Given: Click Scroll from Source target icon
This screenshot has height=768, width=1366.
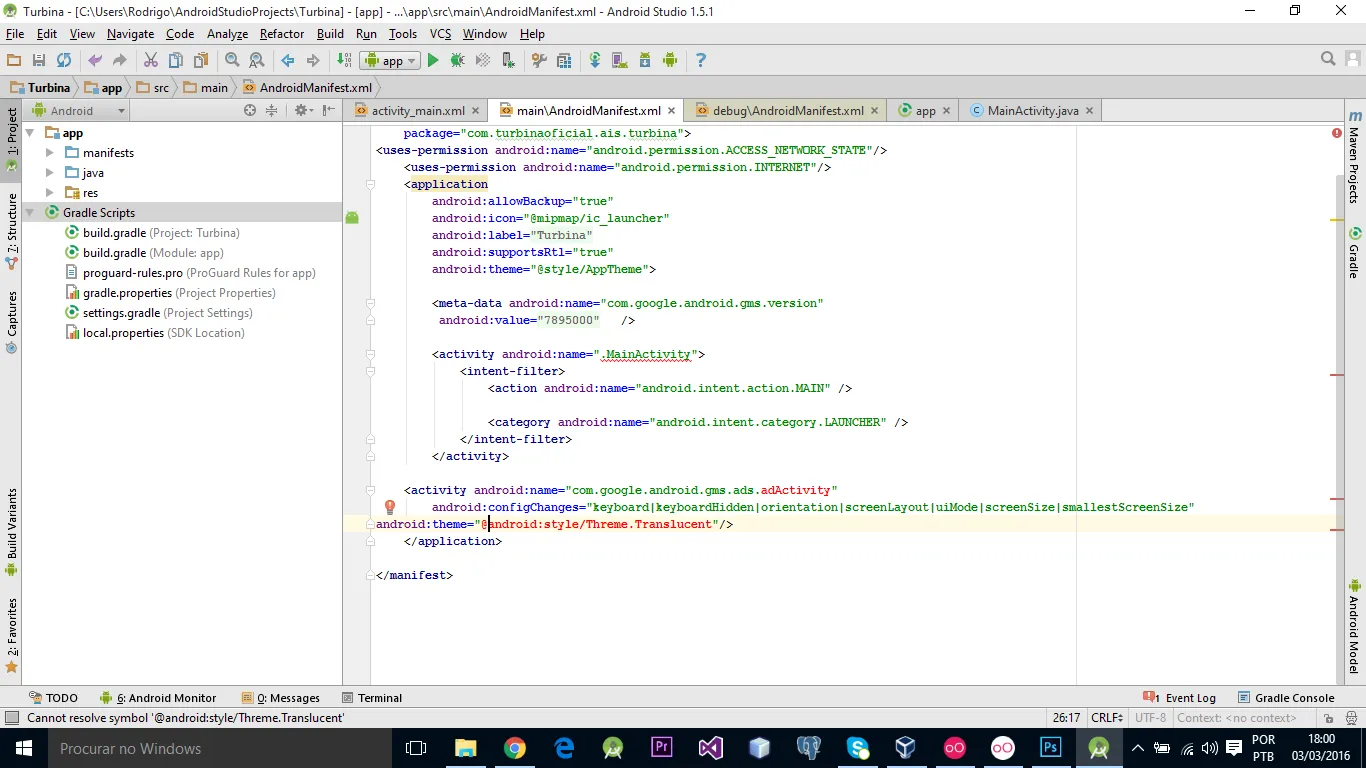Looking at the screenshot, I should 250,111.
